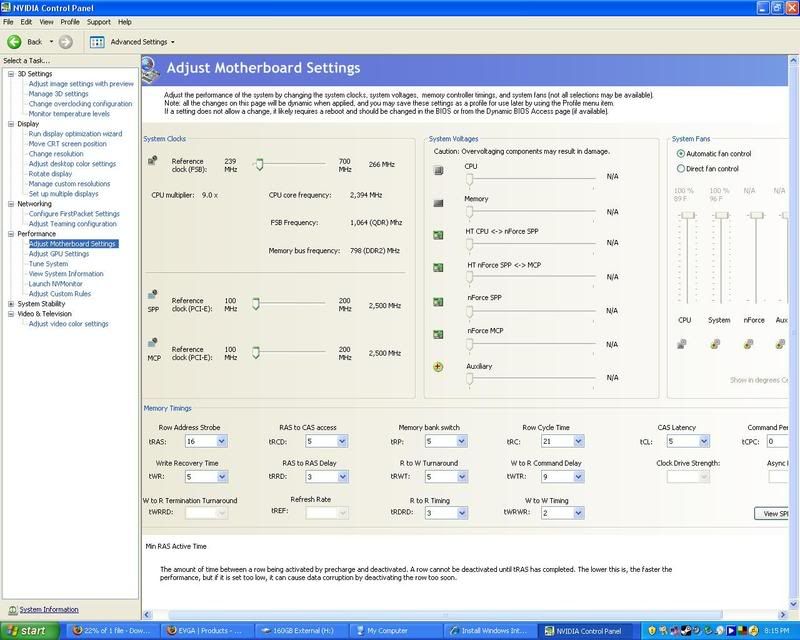
Task: Click the Advanced Settings view icon
Action: pyautogui.click(x=98, y=42)
